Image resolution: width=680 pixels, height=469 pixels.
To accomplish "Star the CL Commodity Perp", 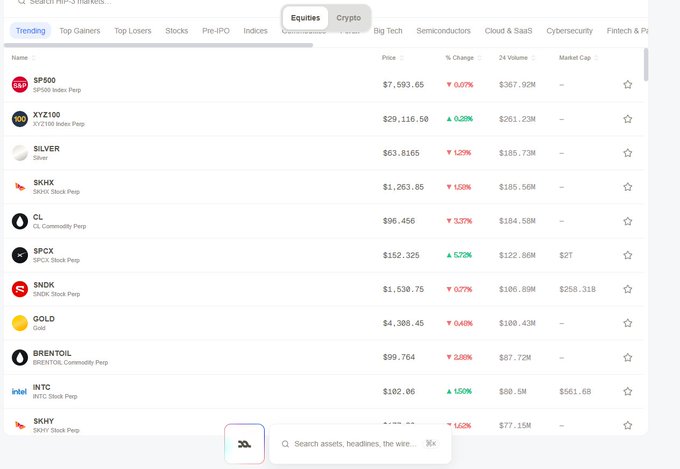I will (x=627, y=221).
